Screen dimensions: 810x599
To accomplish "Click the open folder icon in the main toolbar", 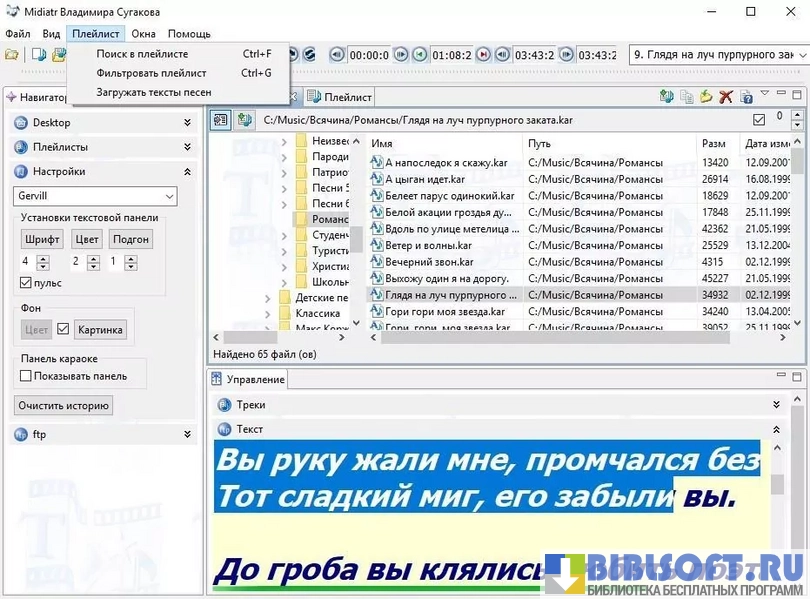I will click(x=11, y=54).
